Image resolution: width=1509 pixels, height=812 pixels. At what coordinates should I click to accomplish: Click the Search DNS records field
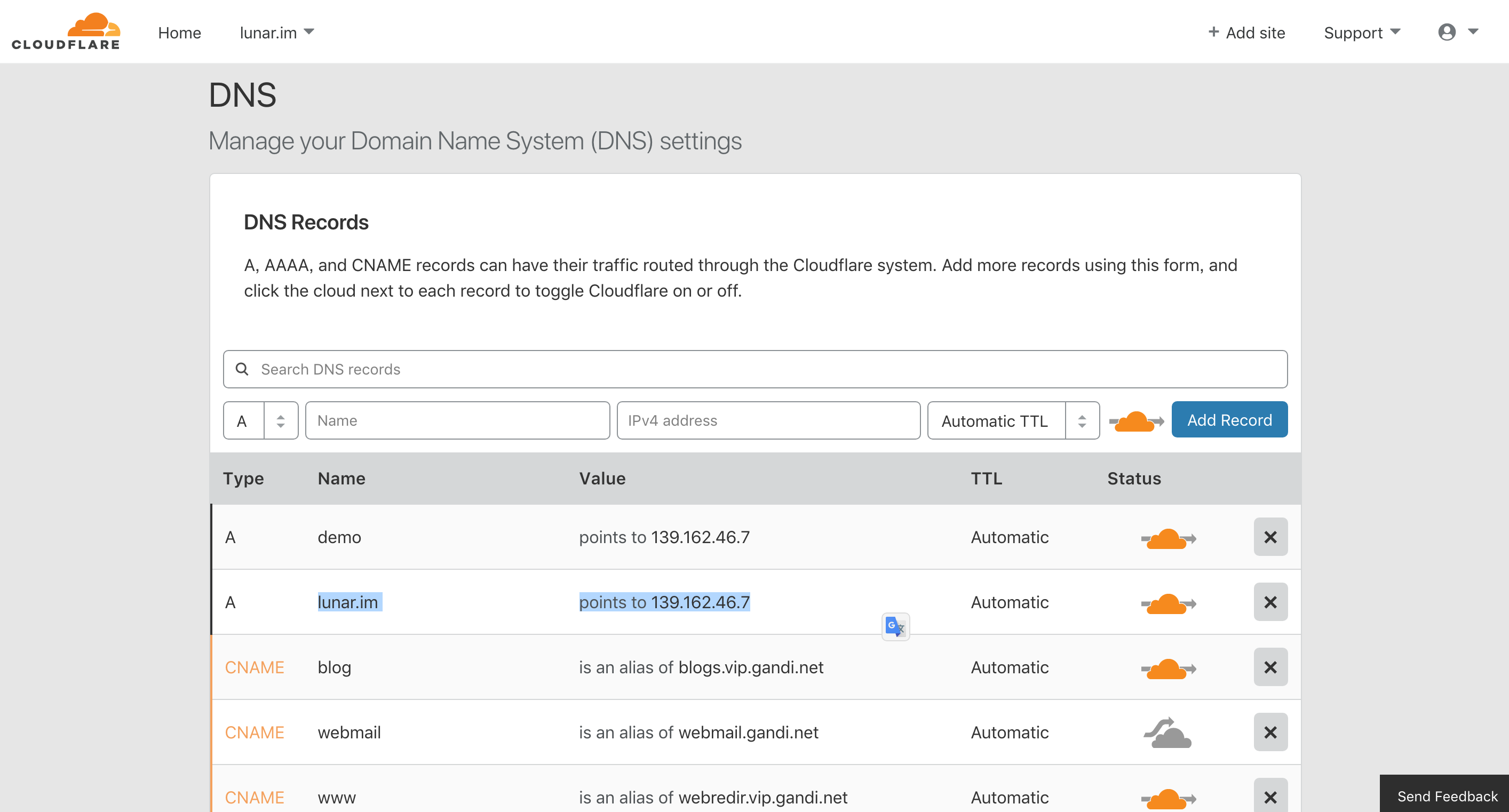pyautogui.click(x=755, y=369)
